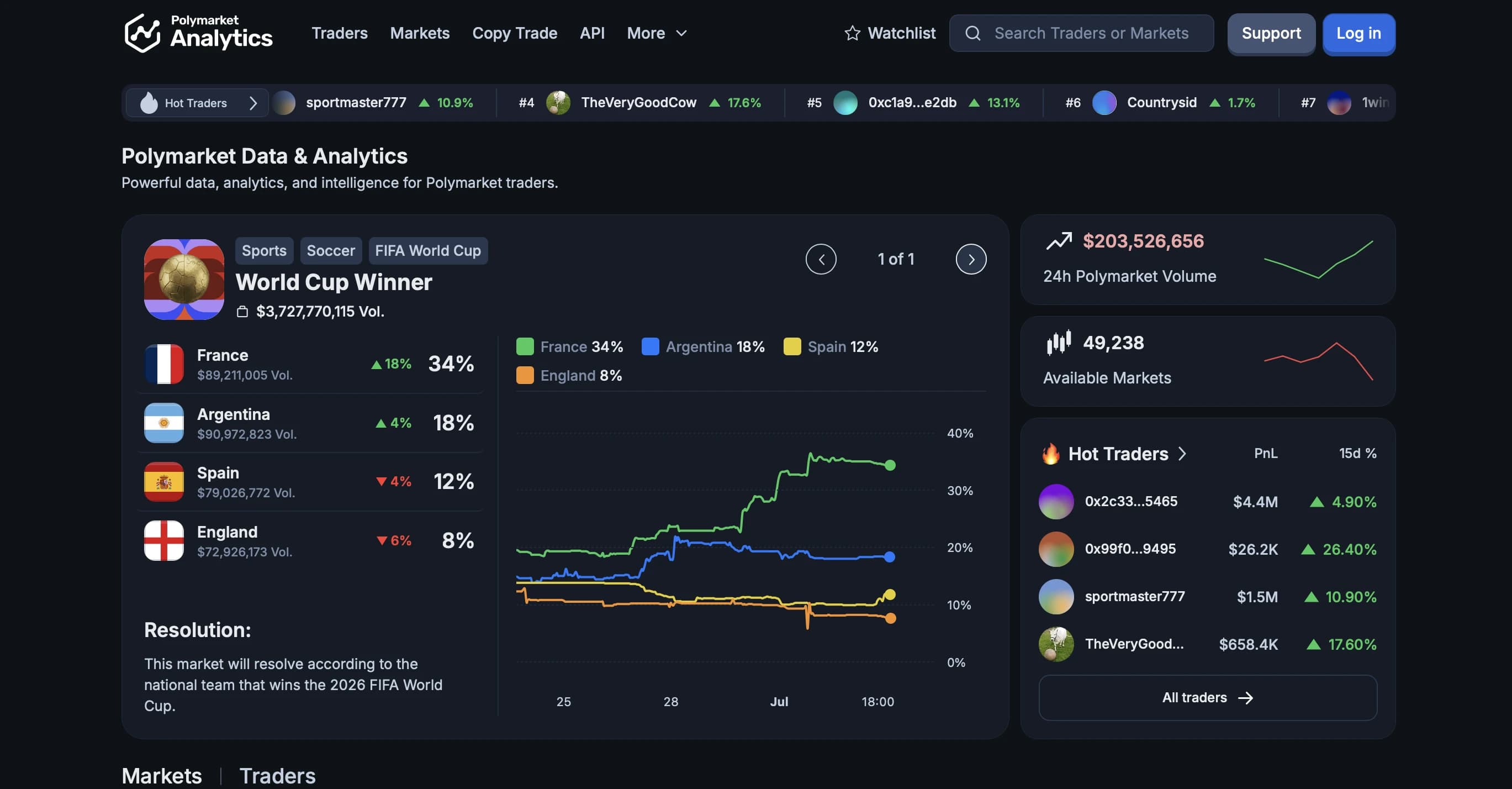Click the 49,238 markets count
The width and height of the screenshot is (1512, 789).
pyautogui.click(x=1113, y=342)
